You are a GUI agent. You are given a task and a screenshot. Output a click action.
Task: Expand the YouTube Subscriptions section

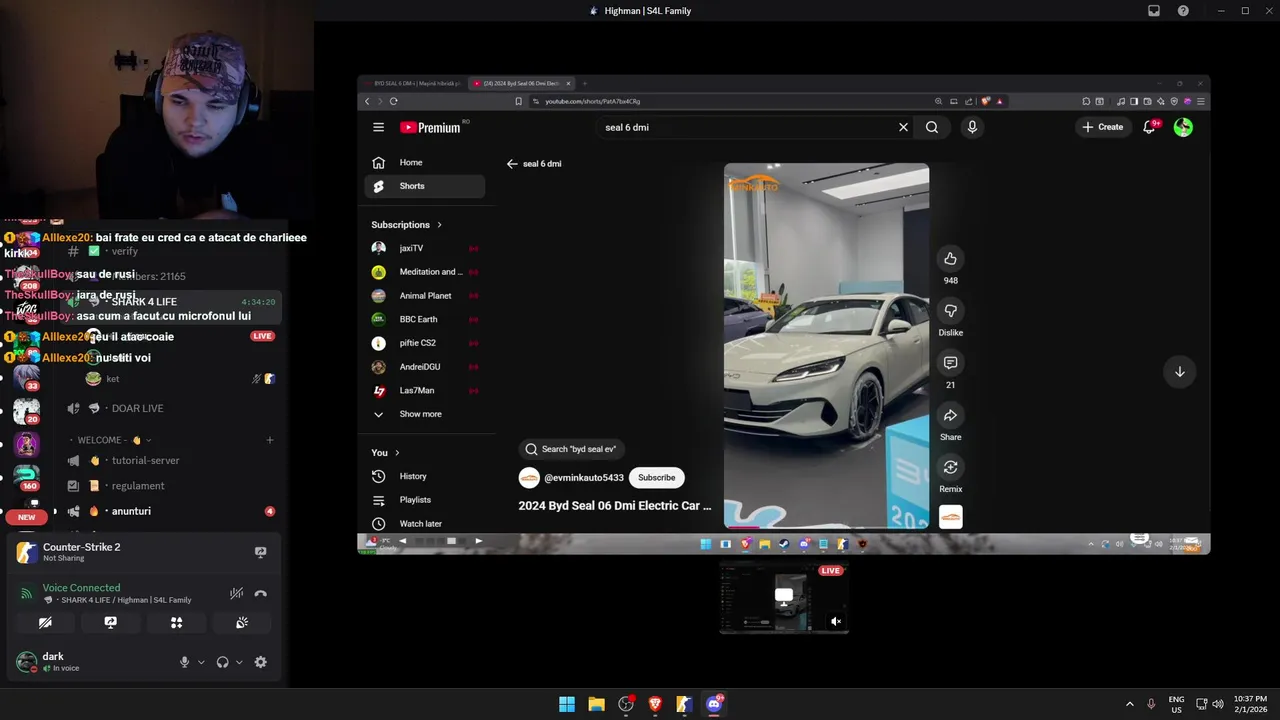coord(406,225)
